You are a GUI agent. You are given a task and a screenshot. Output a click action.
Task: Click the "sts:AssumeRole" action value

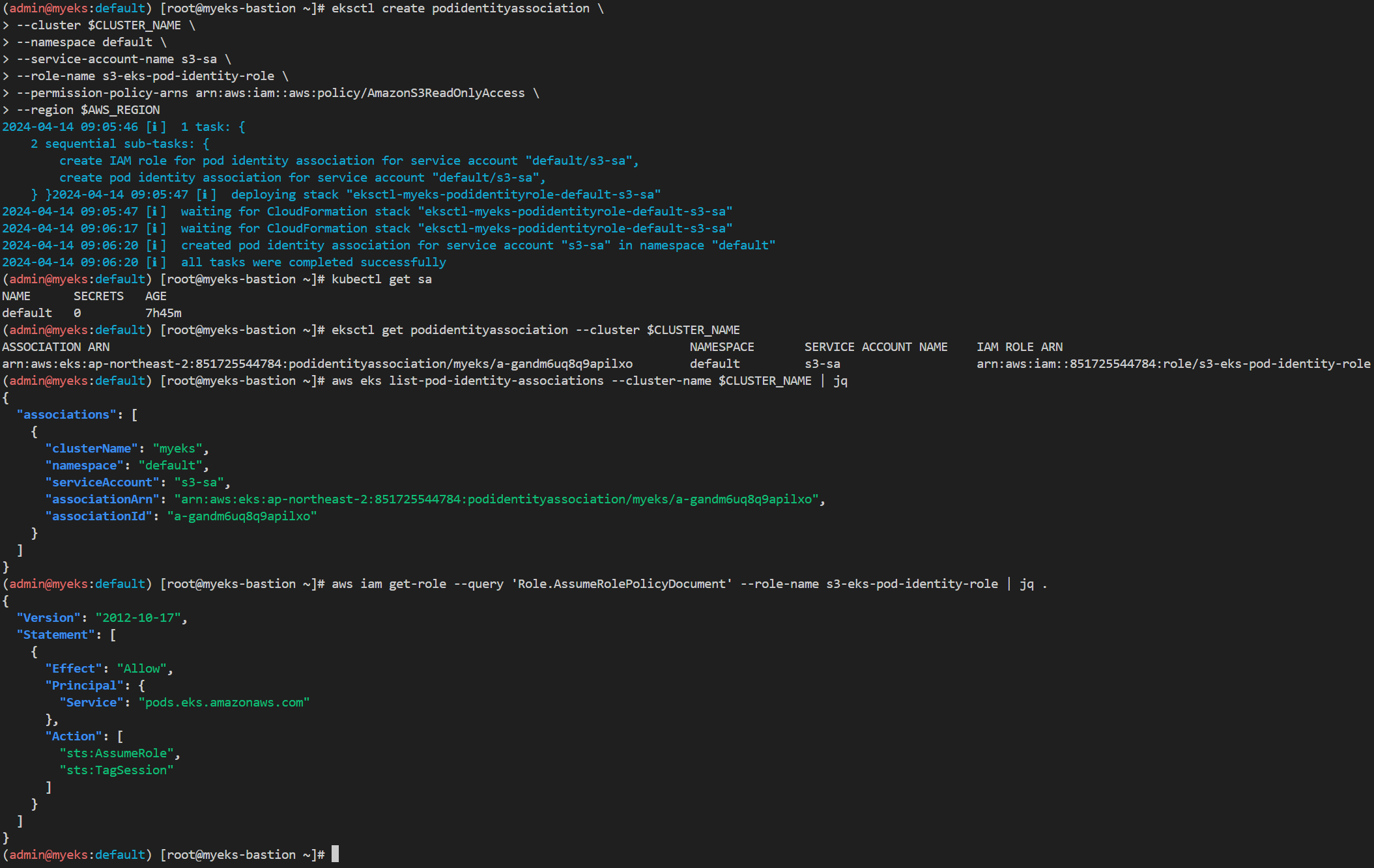coord(117,753)
